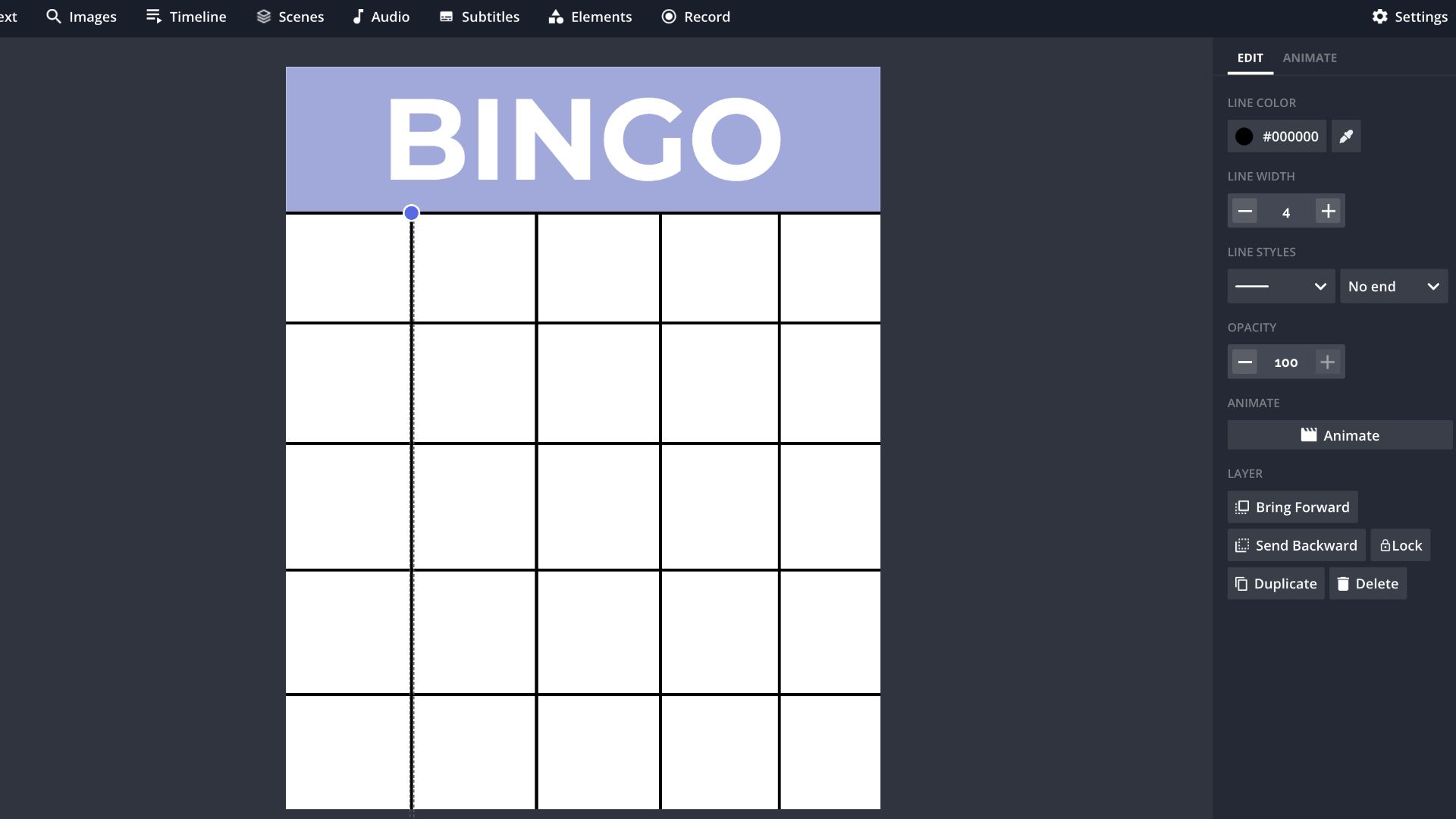1456x819 pixels.
Task: Expand the line style dropdown
Action: tap(1281, 287)
